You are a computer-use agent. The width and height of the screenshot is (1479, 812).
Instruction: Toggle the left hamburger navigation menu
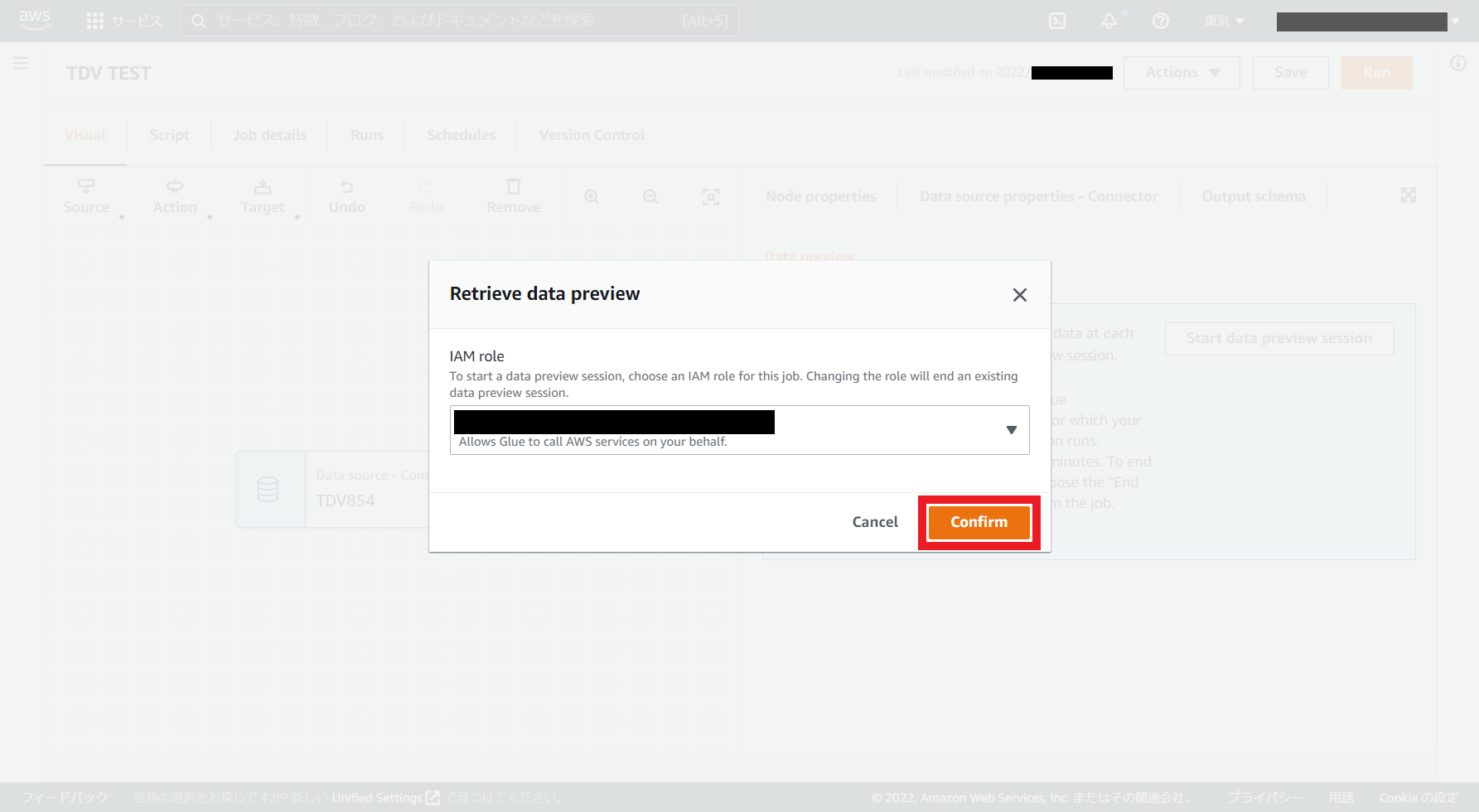click(21, 63)
